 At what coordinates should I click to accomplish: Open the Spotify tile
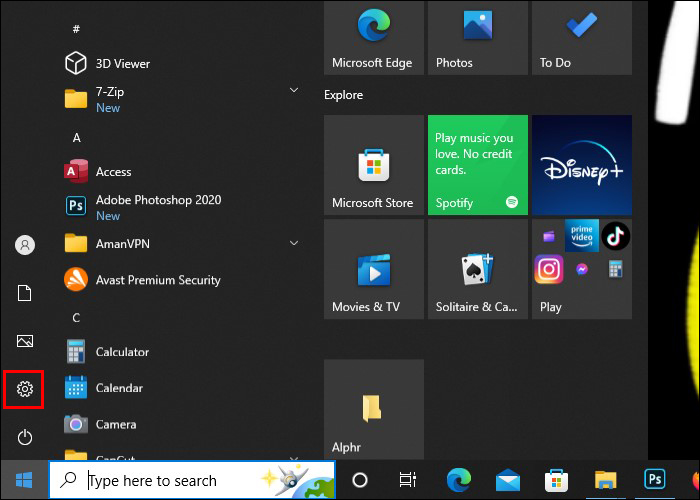477,165
